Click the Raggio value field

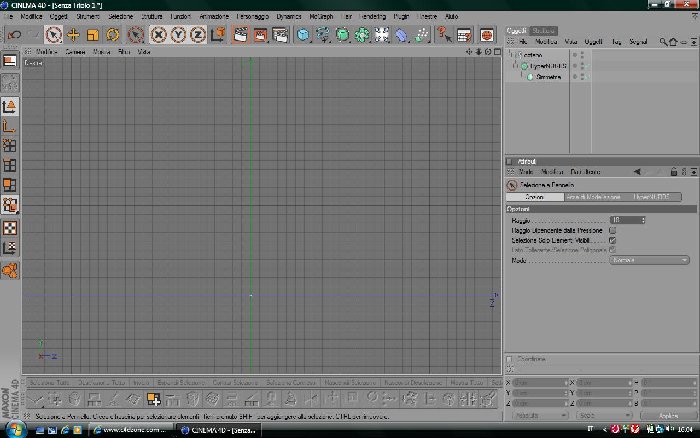pos(625,220)
